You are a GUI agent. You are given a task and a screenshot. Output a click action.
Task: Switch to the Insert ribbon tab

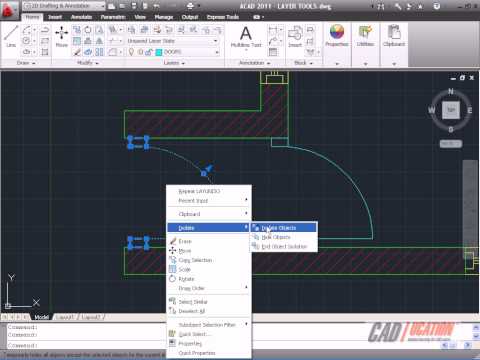pos(55,17)
